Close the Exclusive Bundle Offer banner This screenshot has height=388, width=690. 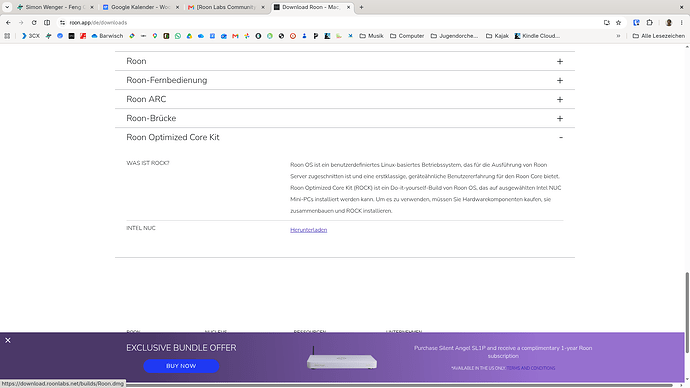(x=8, y=340)
